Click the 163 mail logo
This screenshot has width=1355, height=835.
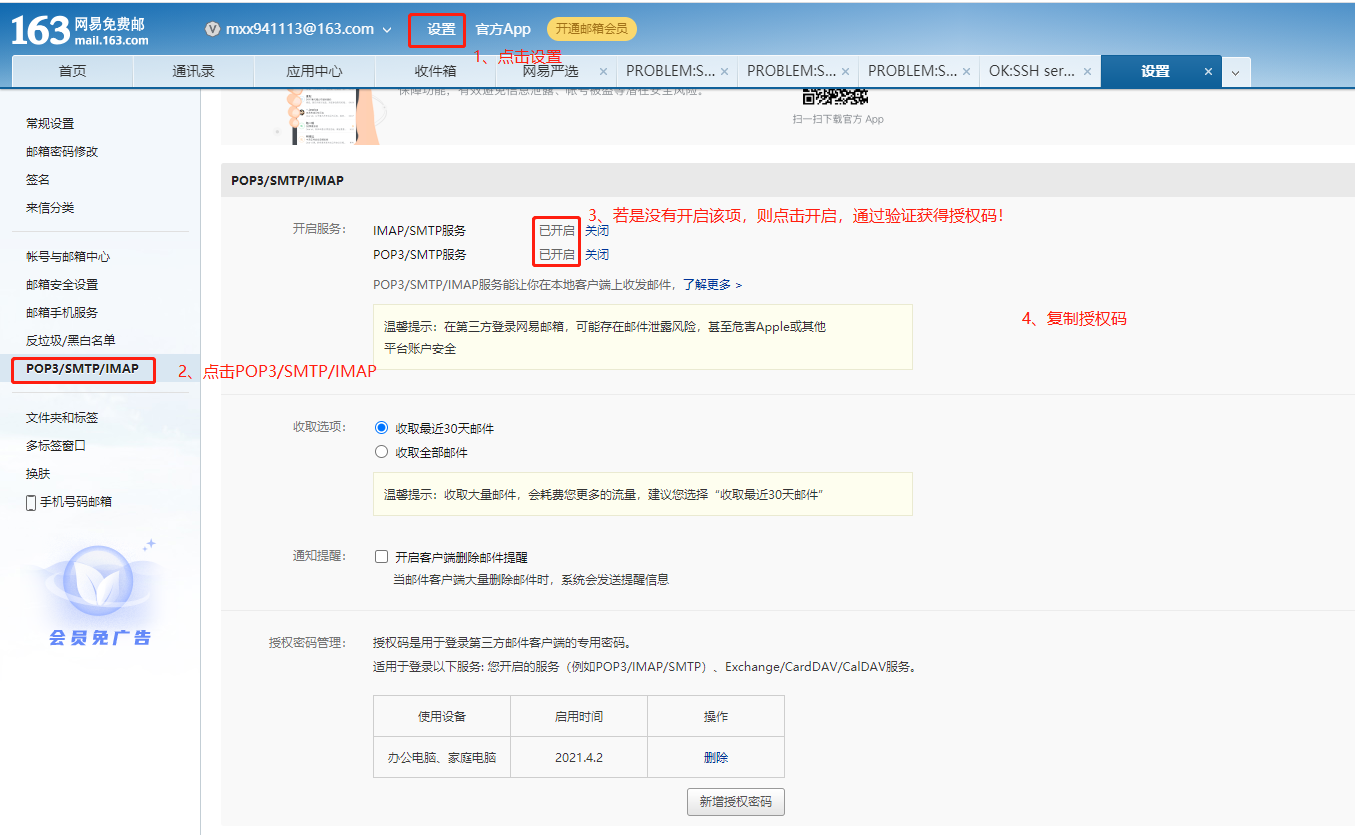(x=80, y=29)
